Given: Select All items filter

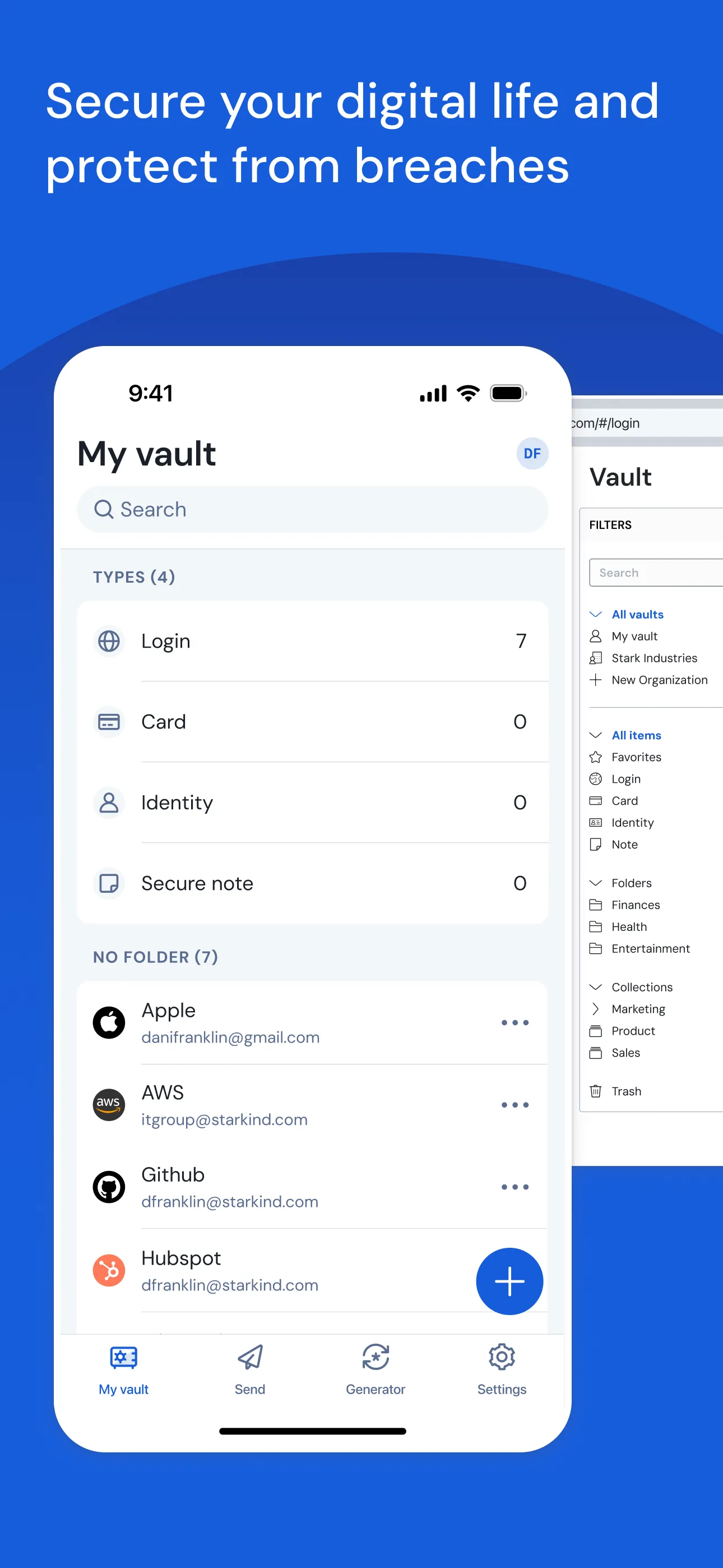Looking at the screenshot, I should [636, 735].
